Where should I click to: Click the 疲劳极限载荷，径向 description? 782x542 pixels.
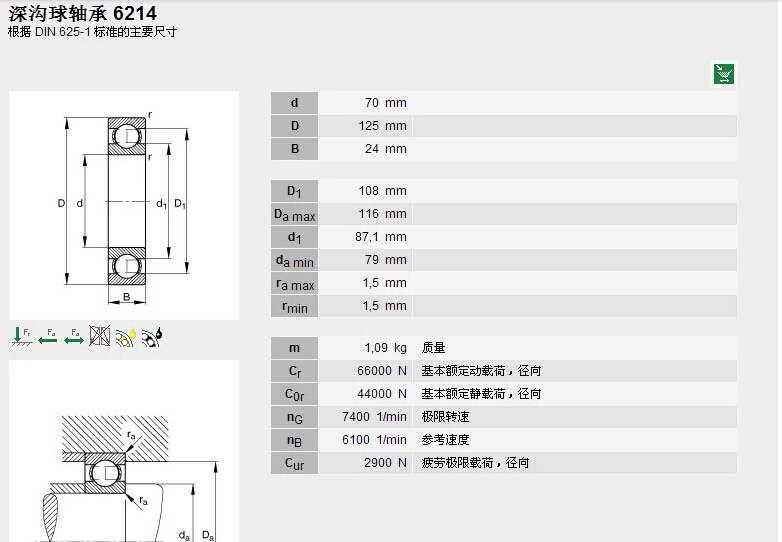point(475,463)
